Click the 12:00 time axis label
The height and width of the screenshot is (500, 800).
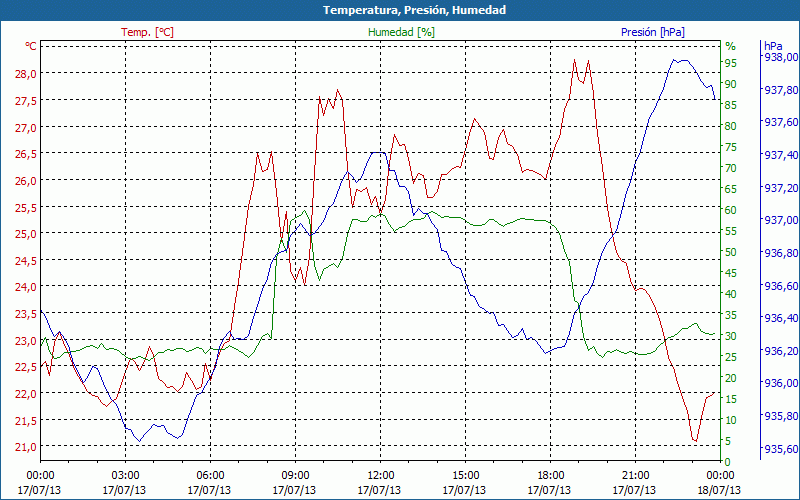pos(380,476)
